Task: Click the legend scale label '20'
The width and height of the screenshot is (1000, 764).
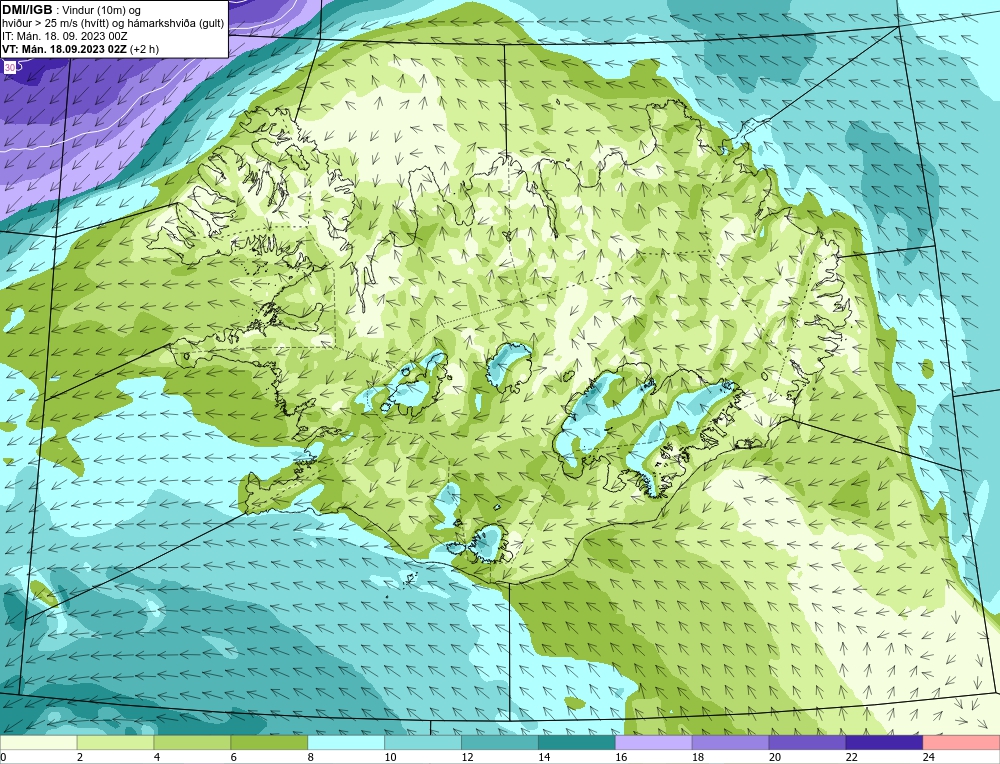Action: click(775, 757)
